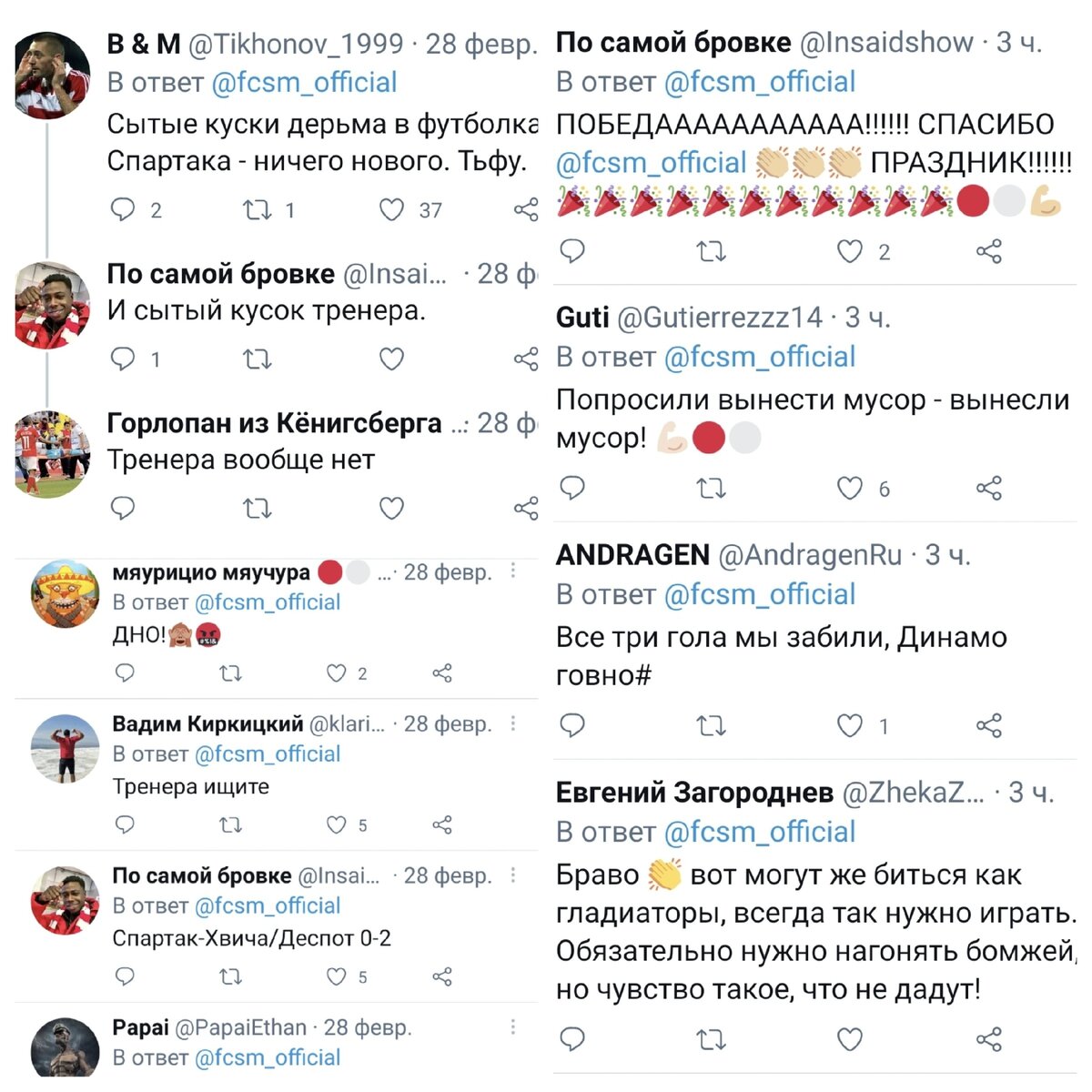Like the 'Спартак-Хвича/Деспот 0-2' tweet
Viewport: 1092px width, 1092px height.
pyautogui.click(x=337, y=976)
